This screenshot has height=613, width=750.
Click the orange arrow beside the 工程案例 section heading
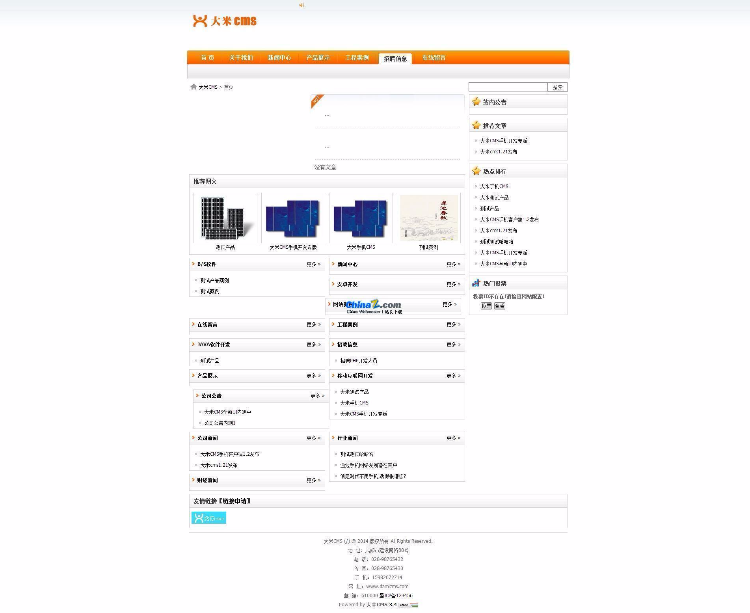[x=333, y=324]
